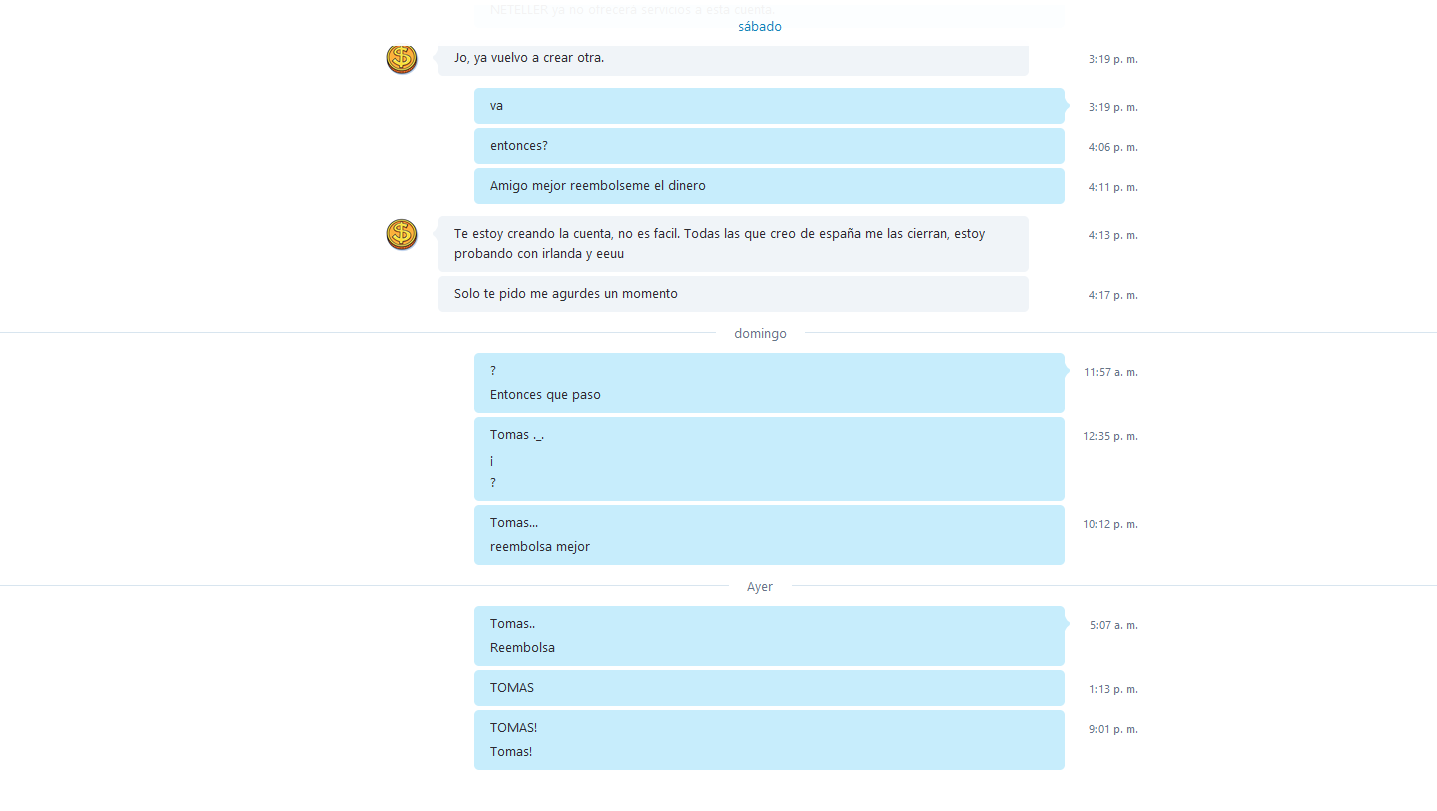Viewport: 1437px width, 811px height.
Task: Click the 'va' message bubble
Action: [769, 106]
